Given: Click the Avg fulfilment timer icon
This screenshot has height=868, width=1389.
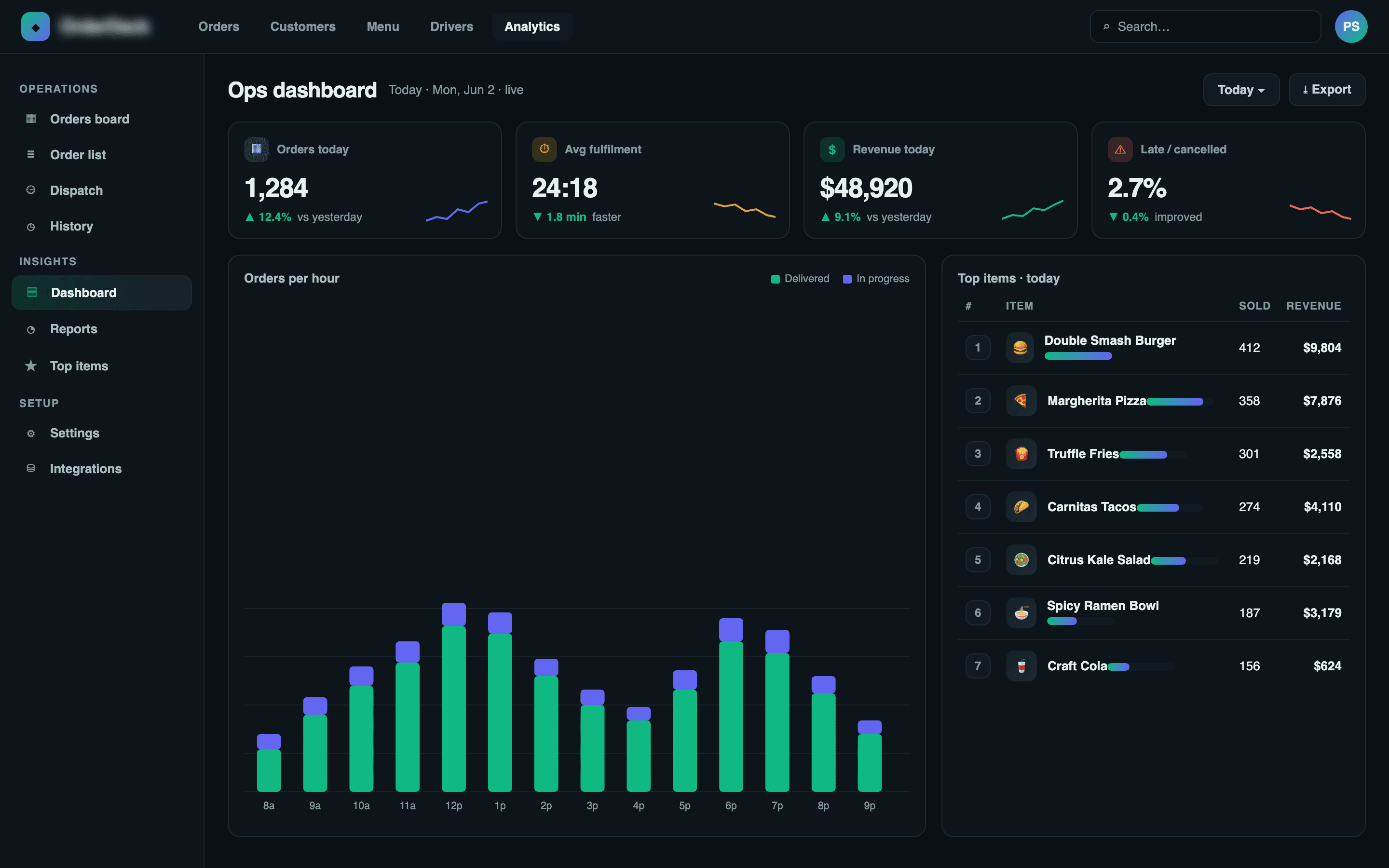Looking at the screenshot, I should pyautogui.click(x=544, y=149).
